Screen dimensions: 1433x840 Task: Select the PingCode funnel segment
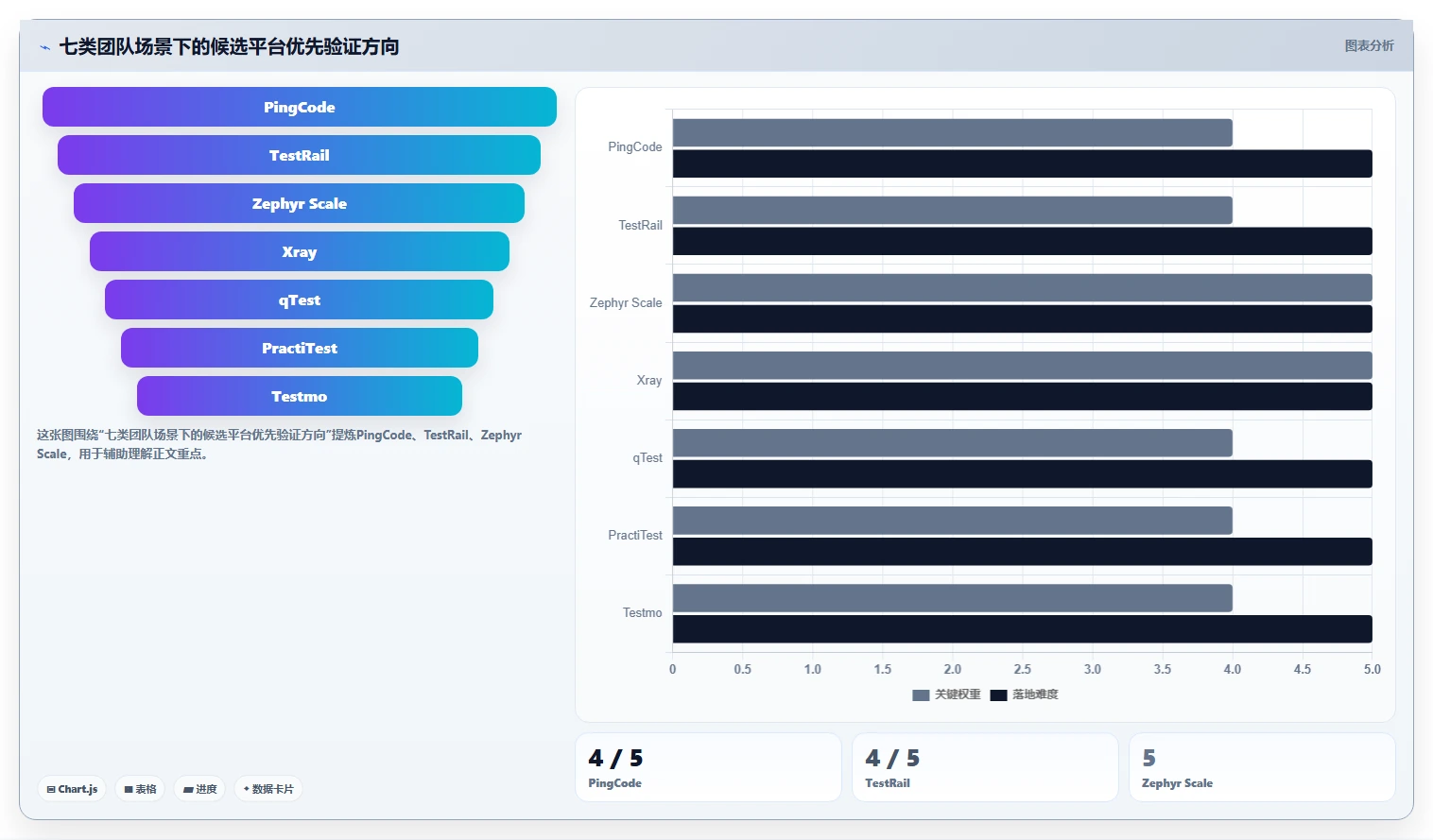click(300, 107)
